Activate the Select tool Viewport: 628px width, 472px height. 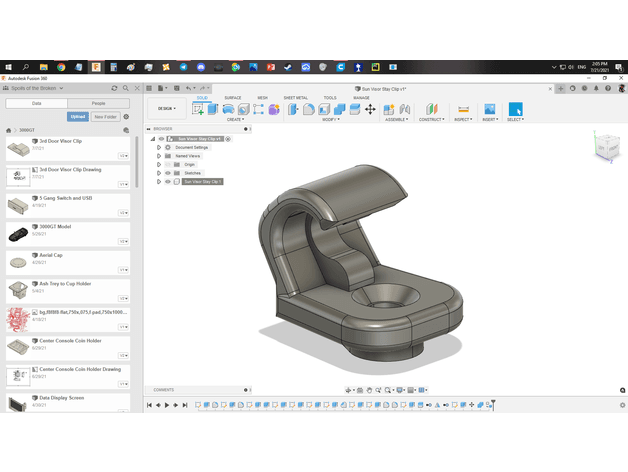tap(515, 109)
